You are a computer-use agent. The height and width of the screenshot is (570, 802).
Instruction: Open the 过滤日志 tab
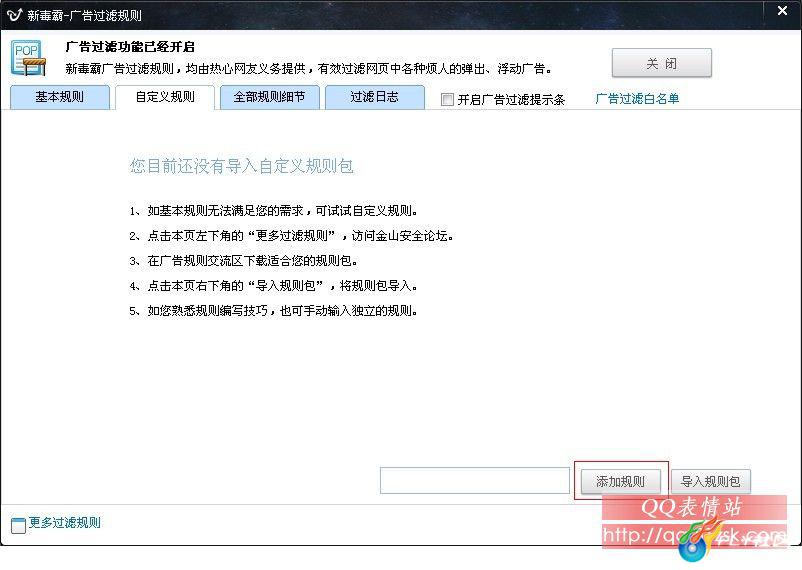[x=374, y=97]
